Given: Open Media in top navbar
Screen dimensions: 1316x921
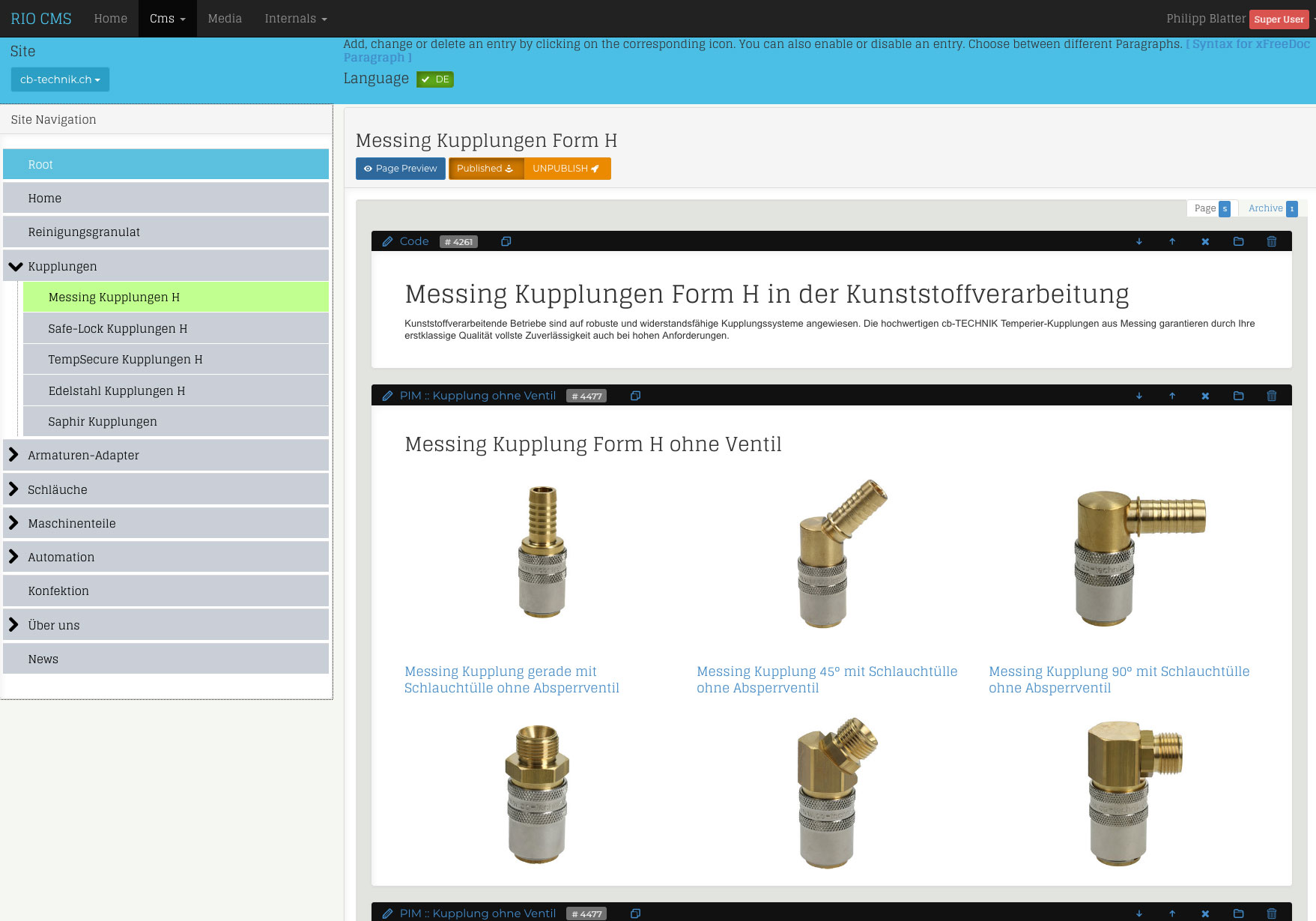Looking at the screenshot, I should [x=225, y=19].
